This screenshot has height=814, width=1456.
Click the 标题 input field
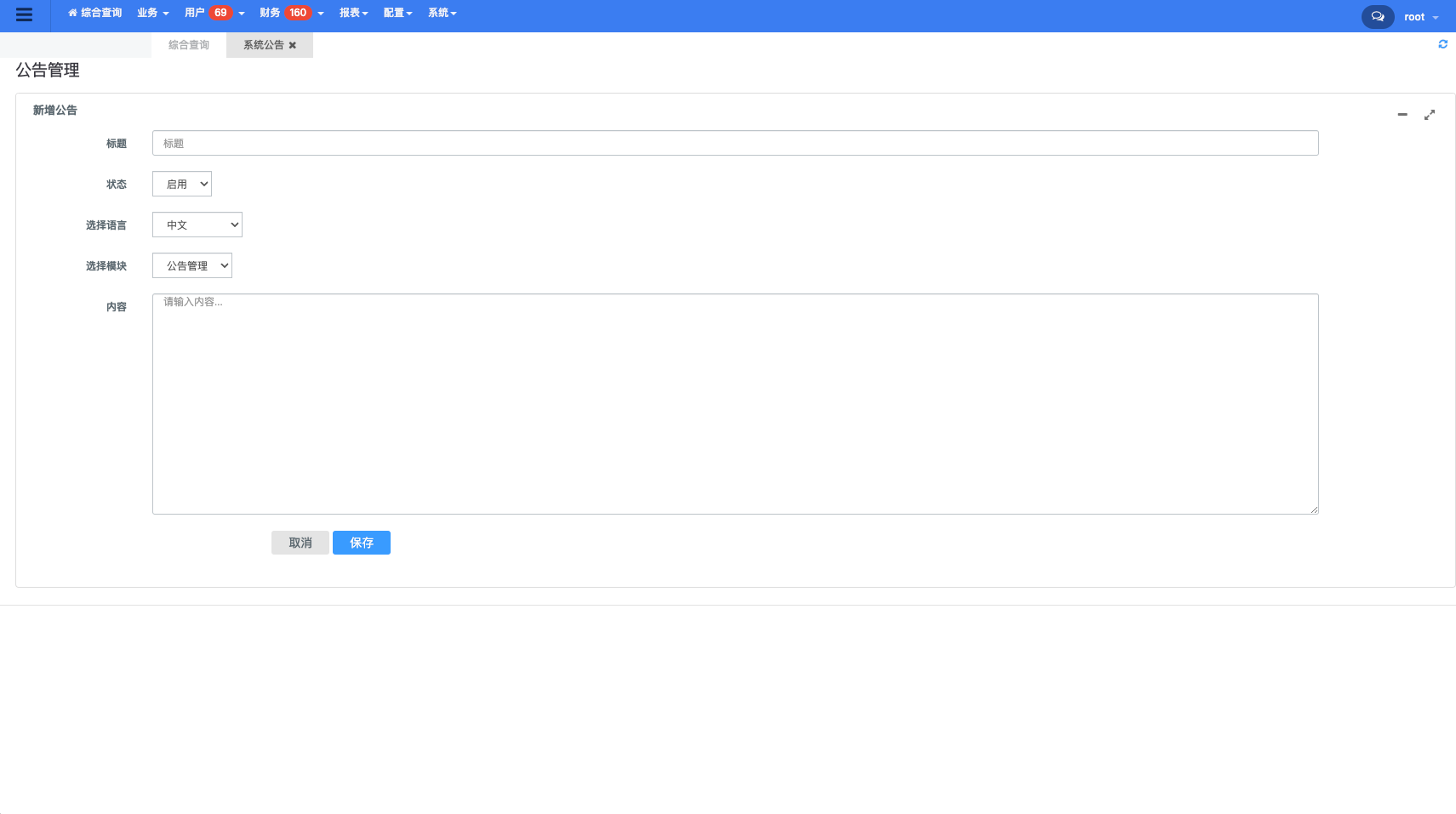click(x=735, y=143)
